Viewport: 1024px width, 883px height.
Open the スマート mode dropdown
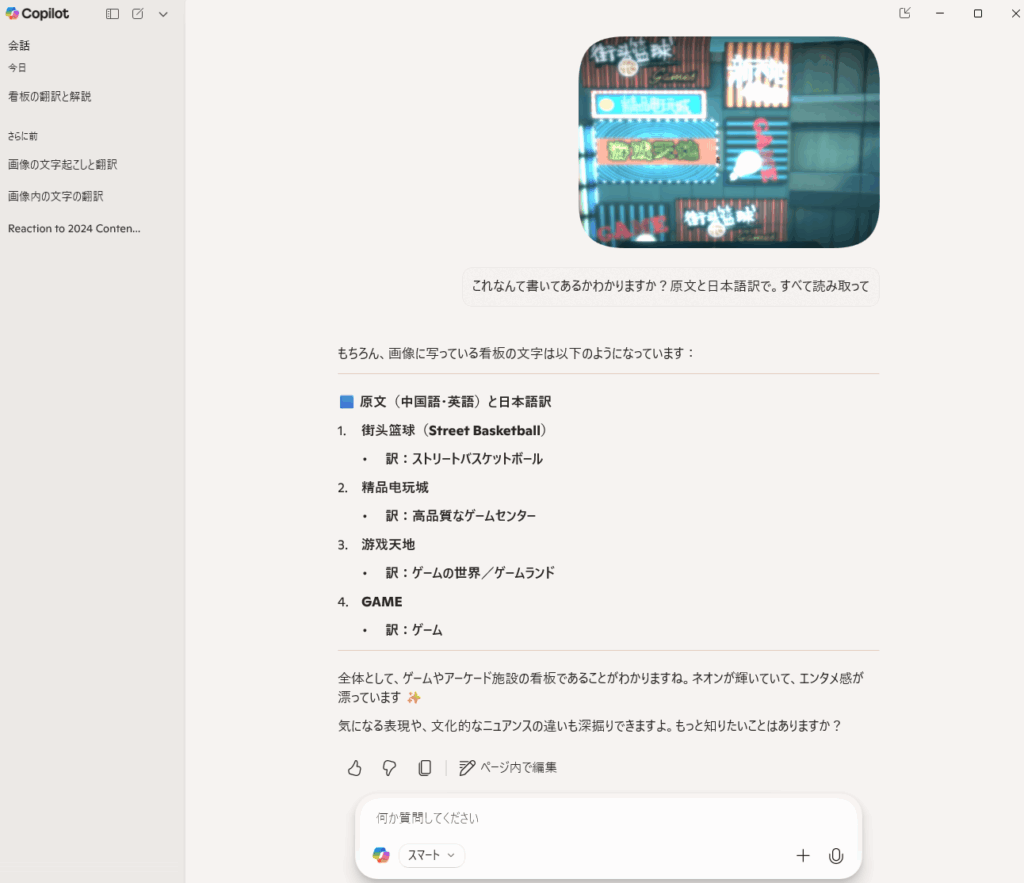coord(431,856)
